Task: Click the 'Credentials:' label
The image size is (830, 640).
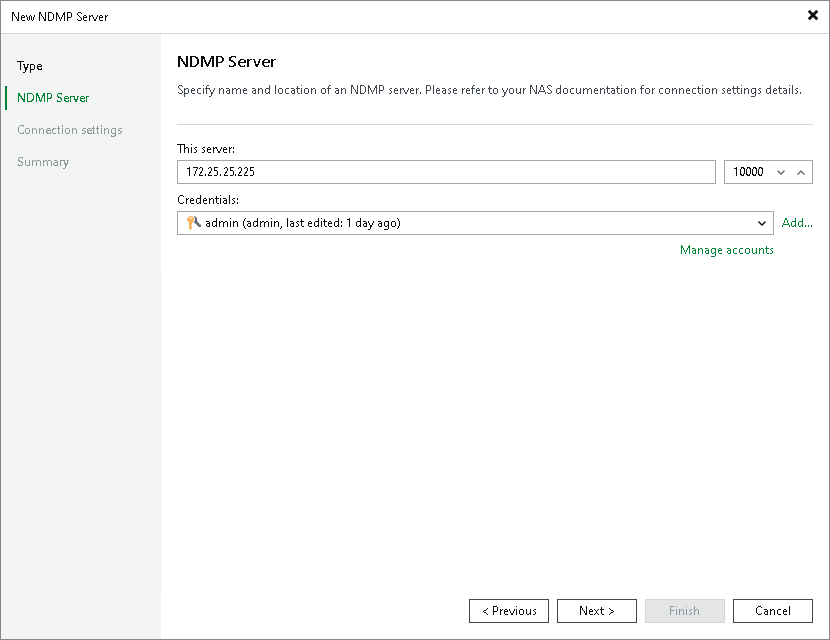Action: tap(208, 200)
